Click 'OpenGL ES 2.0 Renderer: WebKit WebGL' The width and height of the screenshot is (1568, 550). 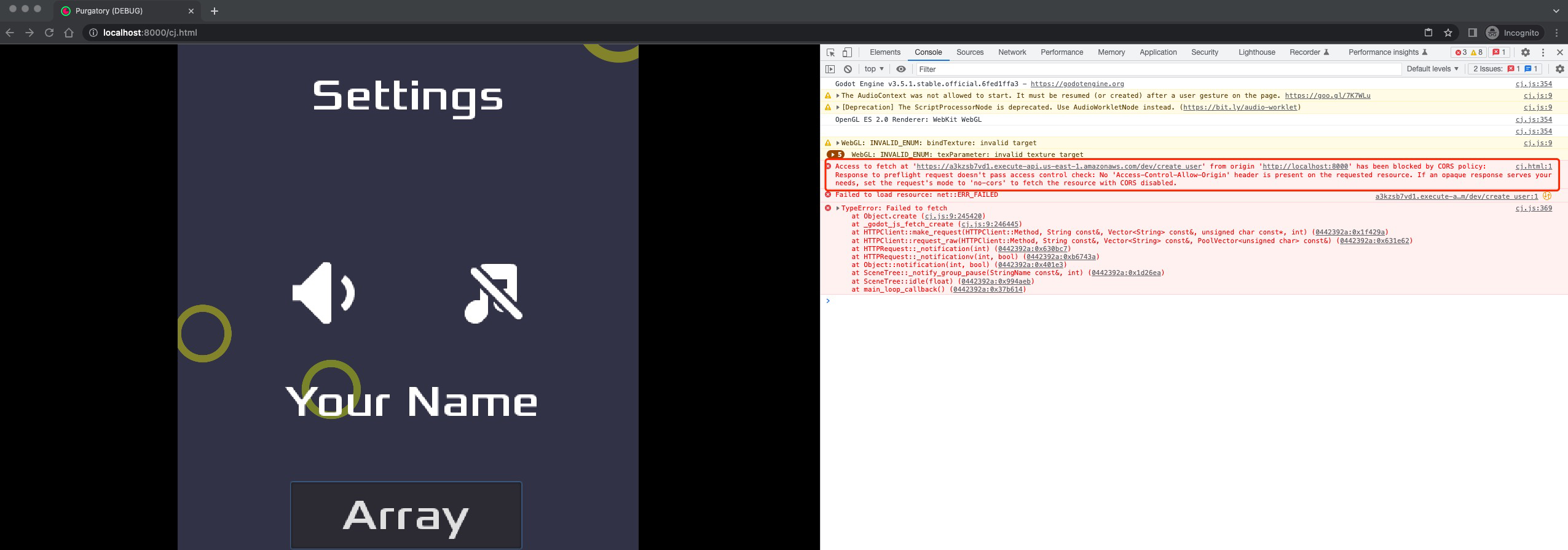coord(908,120)
